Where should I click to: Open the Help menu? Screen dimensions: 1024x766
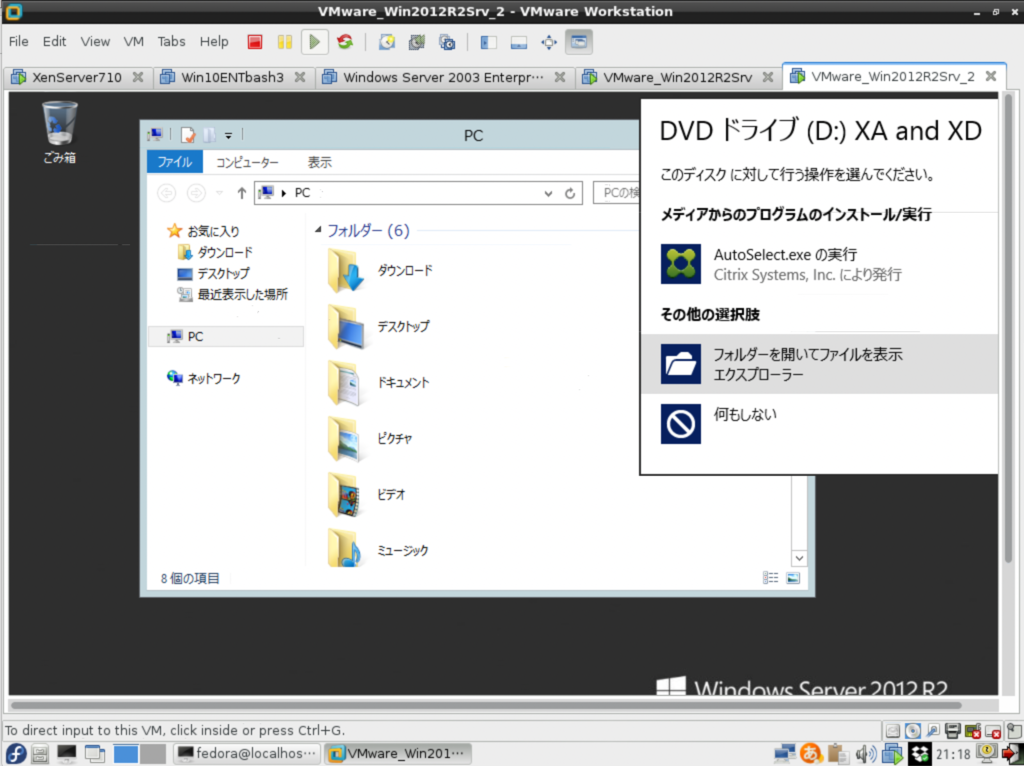coord(214,41)
